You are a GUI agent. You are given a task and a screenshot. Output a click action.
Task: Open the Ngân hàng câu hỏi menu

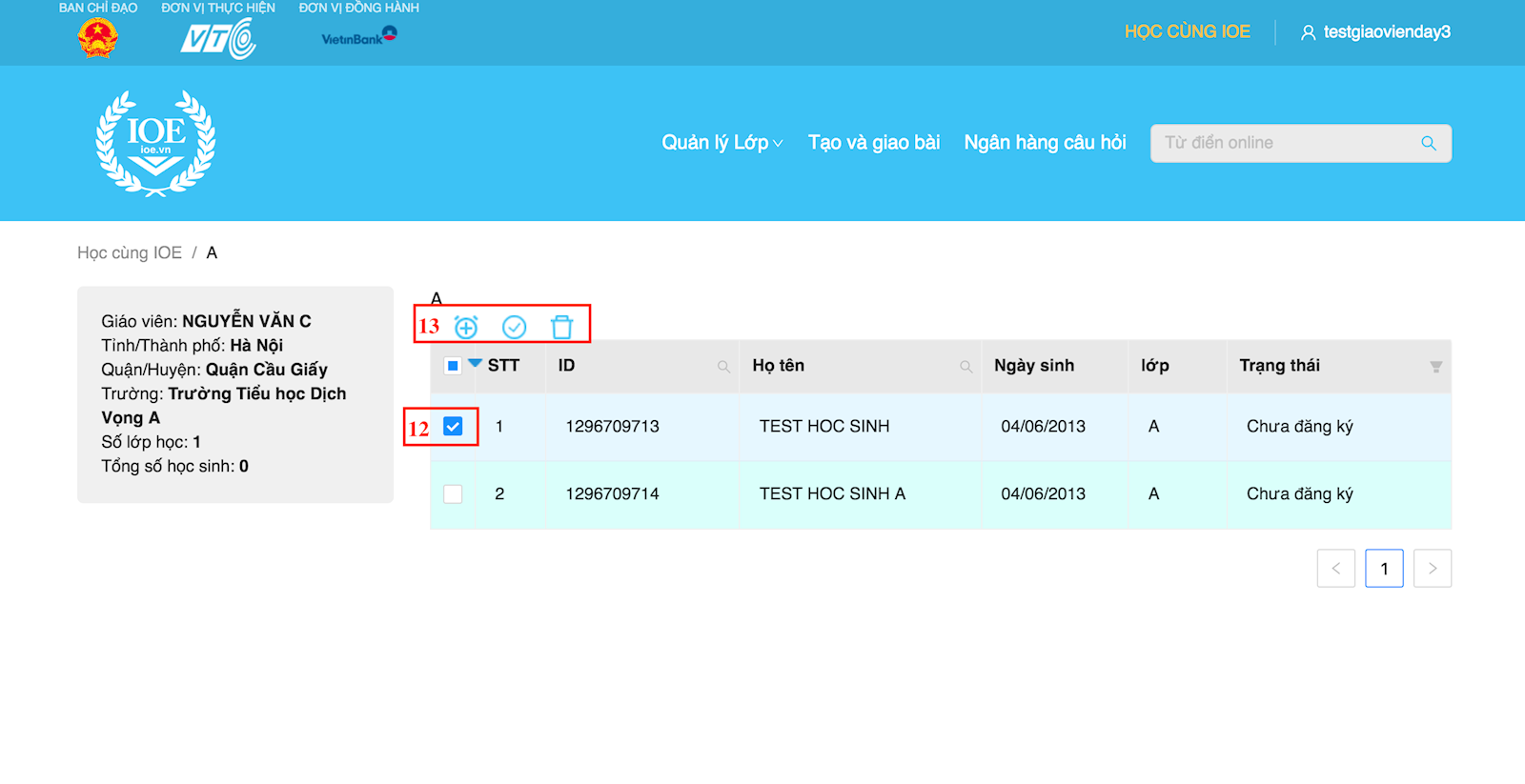pos(1045,143)
